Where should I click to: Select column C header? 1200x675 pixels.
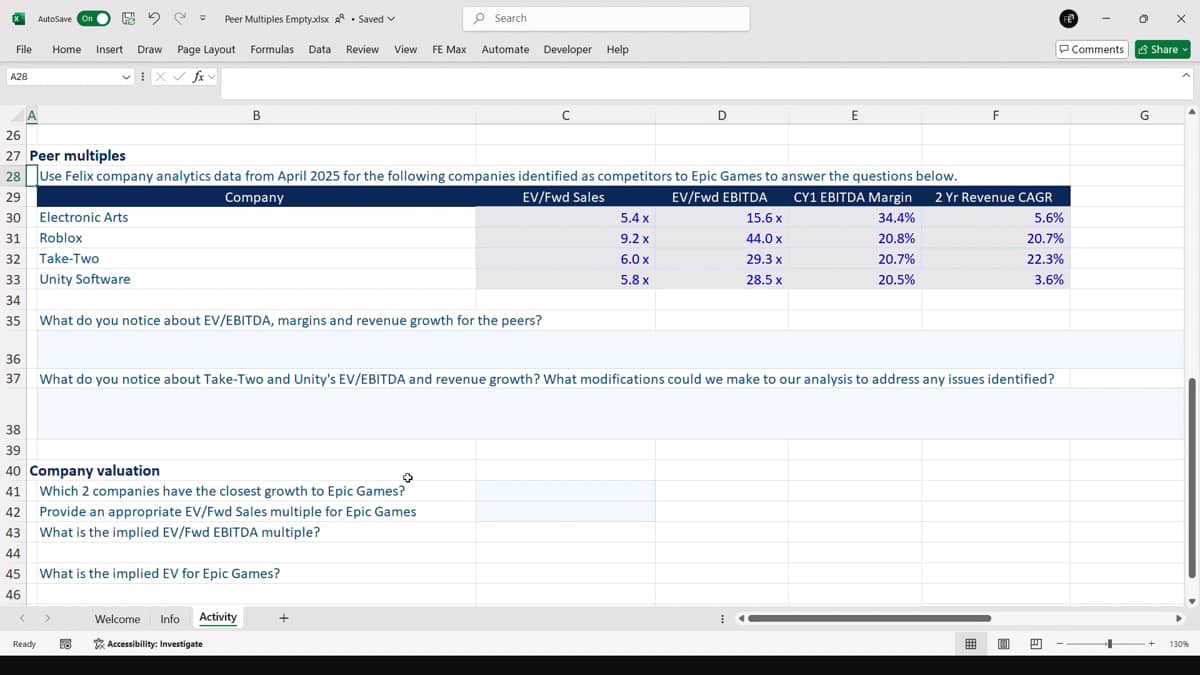[x=566, y=115]
